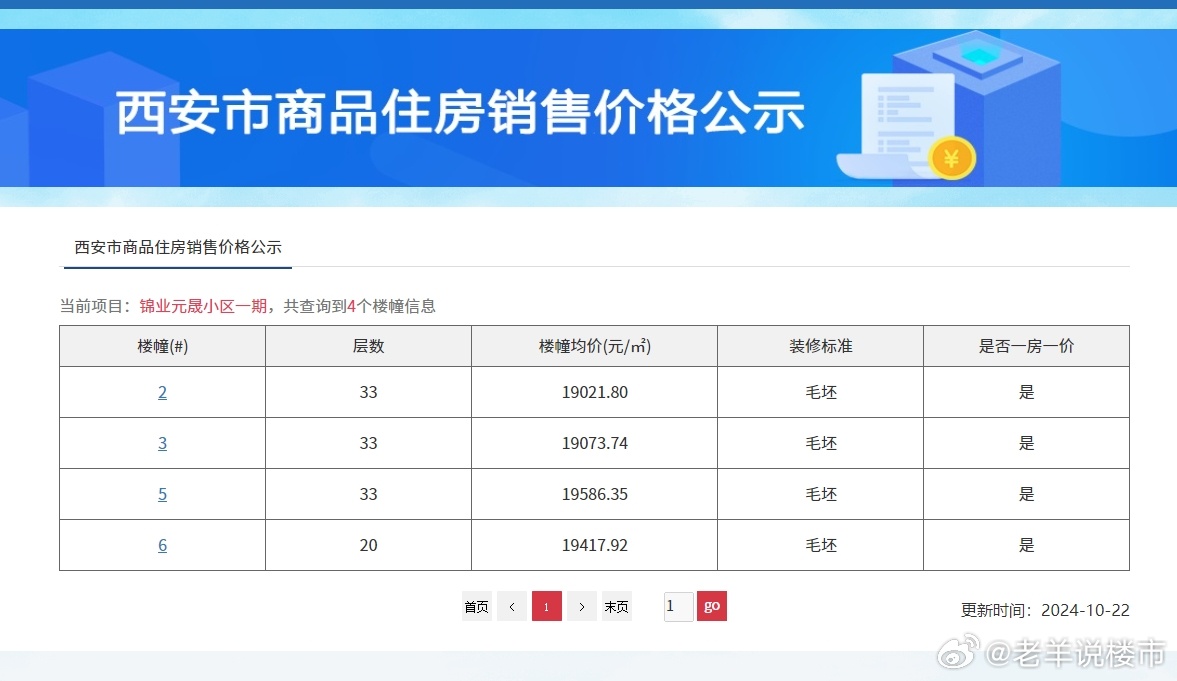The height and width of the screenshot is (681, 1177).
Task: Click the 层数 column header
Action: click(368, 346)
